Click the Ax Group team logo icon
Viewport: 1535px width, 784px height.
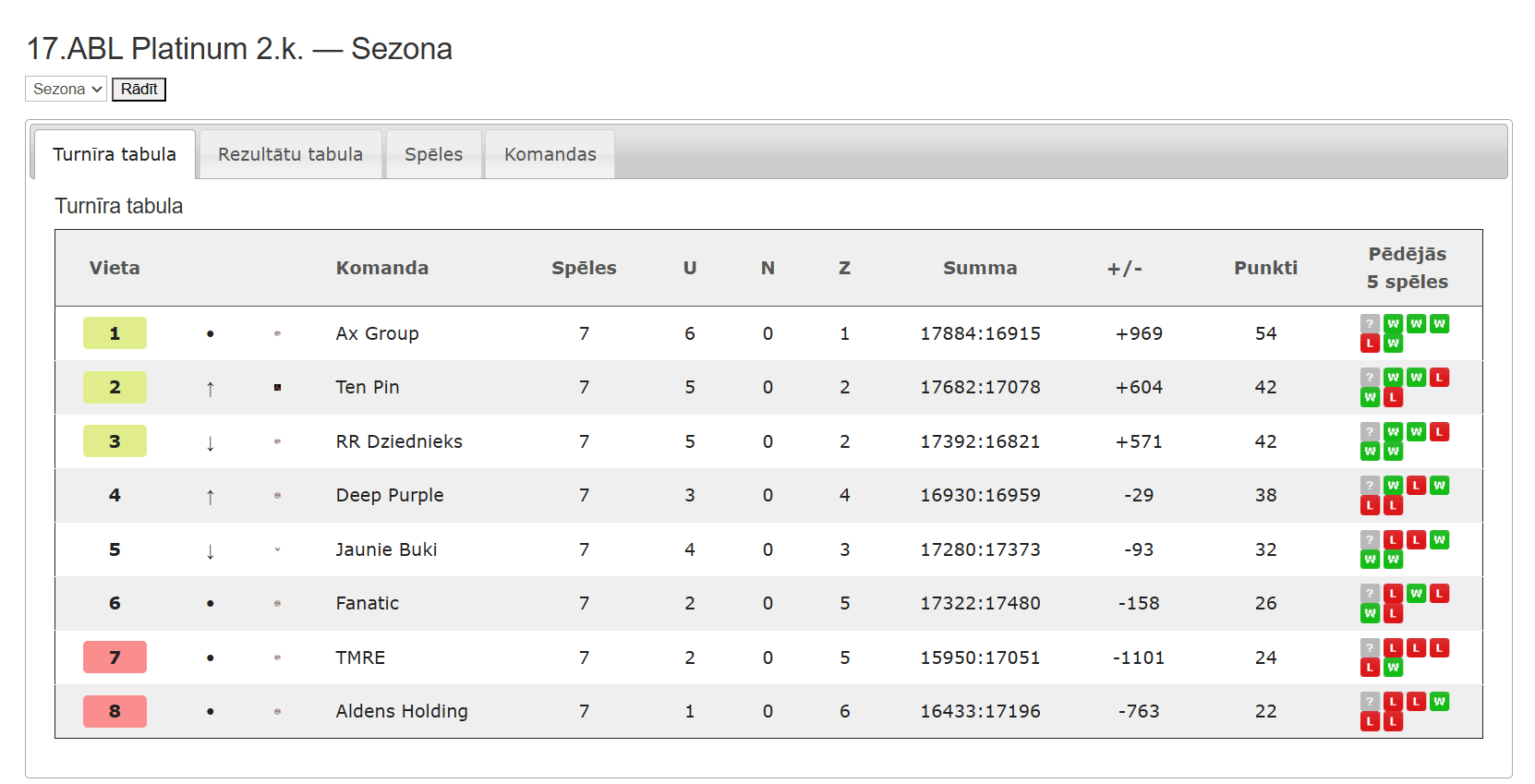click(x=277, y=333)
